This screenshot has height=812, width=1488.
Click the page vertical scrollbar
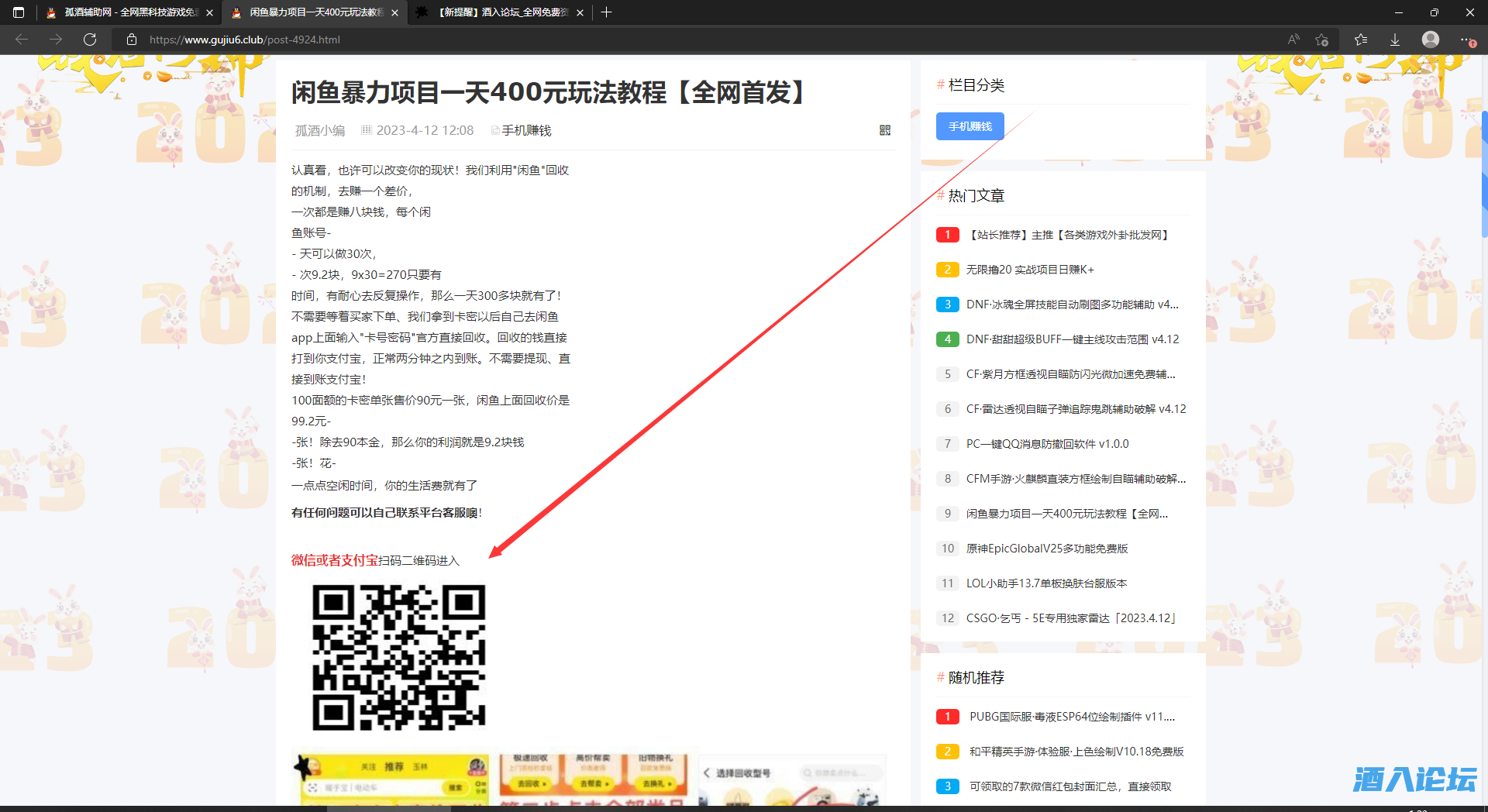click(x=1484, y=174)
